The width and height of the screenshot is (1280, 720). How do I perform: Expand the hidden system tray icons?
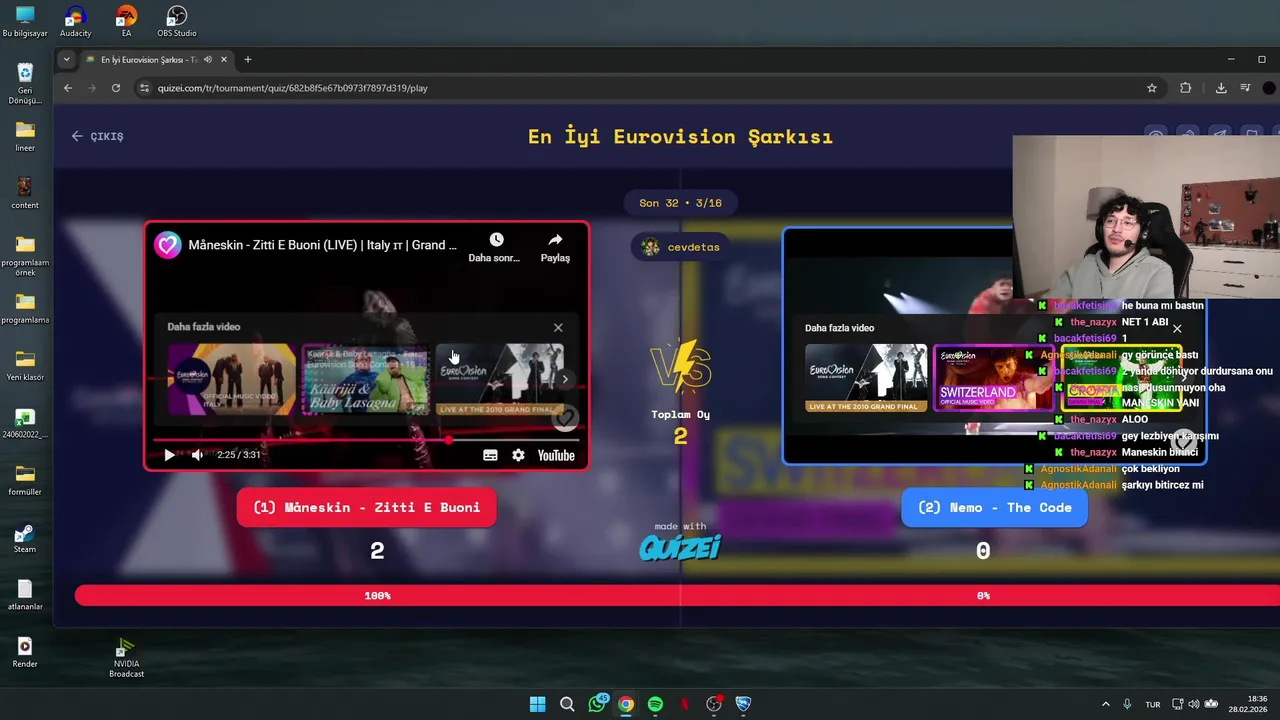(1105, 704)
